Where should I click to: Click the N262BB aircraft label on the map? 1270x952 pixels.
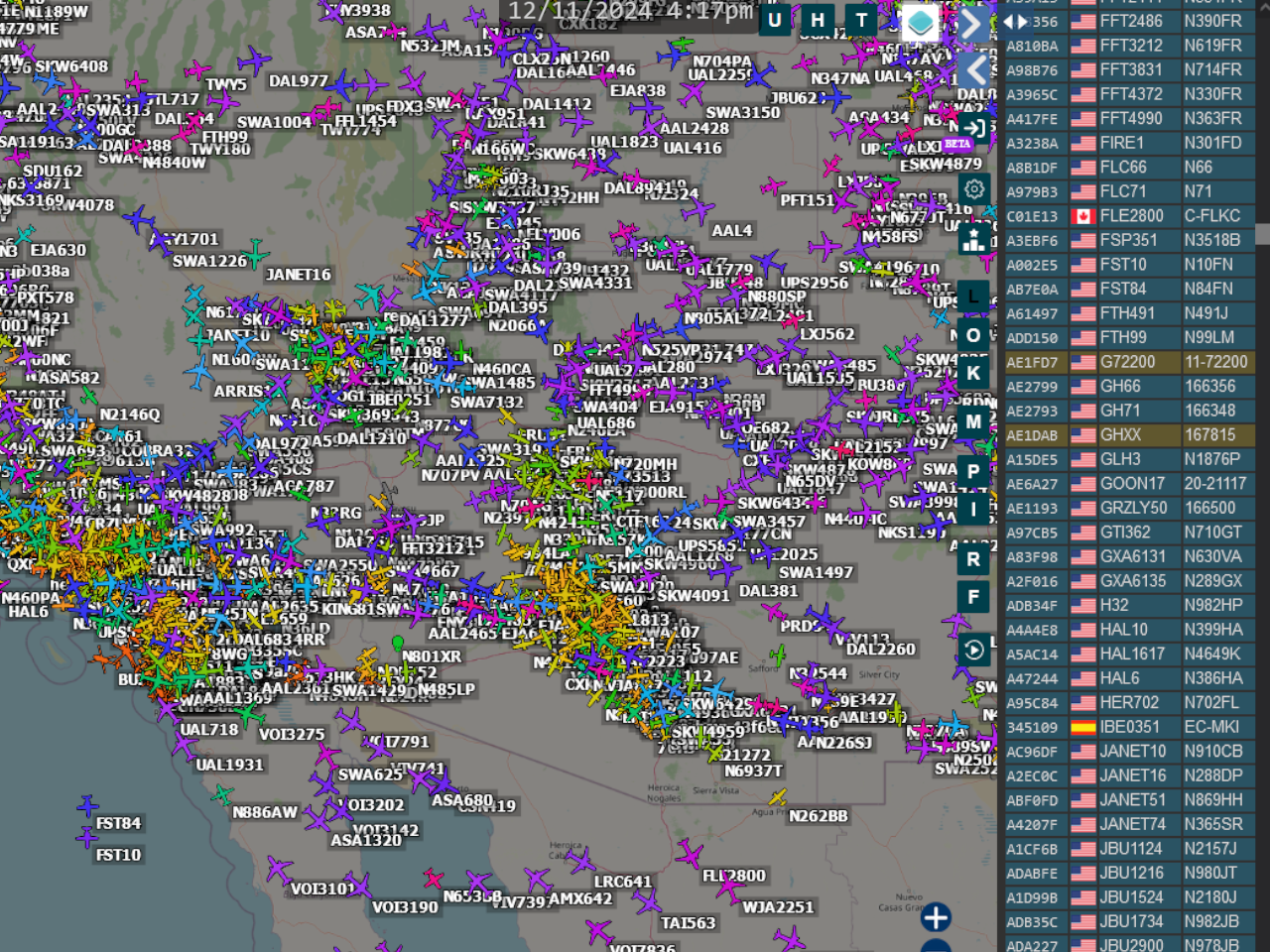pos(819,816)
